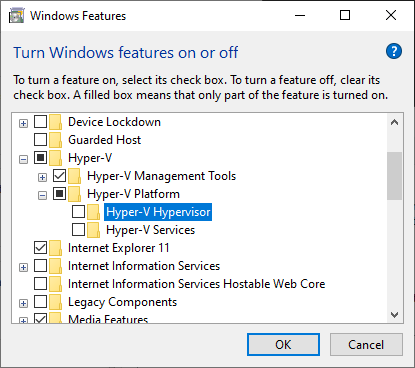Uncheck the Internet Explorer 11 checkbox
This screenshot has height=368, width=415.
point(40,248)
